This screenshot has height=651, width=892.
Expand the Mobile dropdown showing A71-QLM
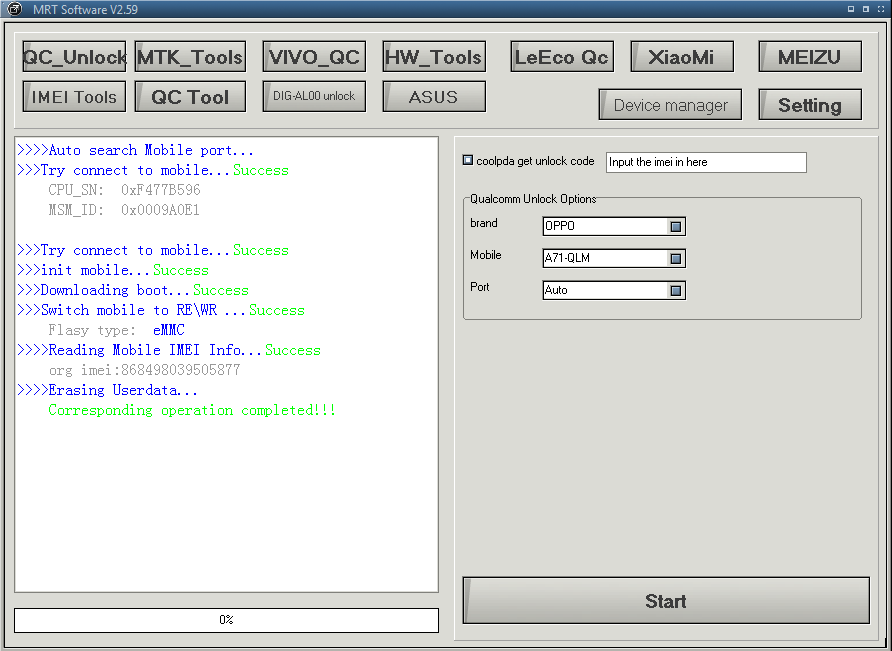point(676,258)
